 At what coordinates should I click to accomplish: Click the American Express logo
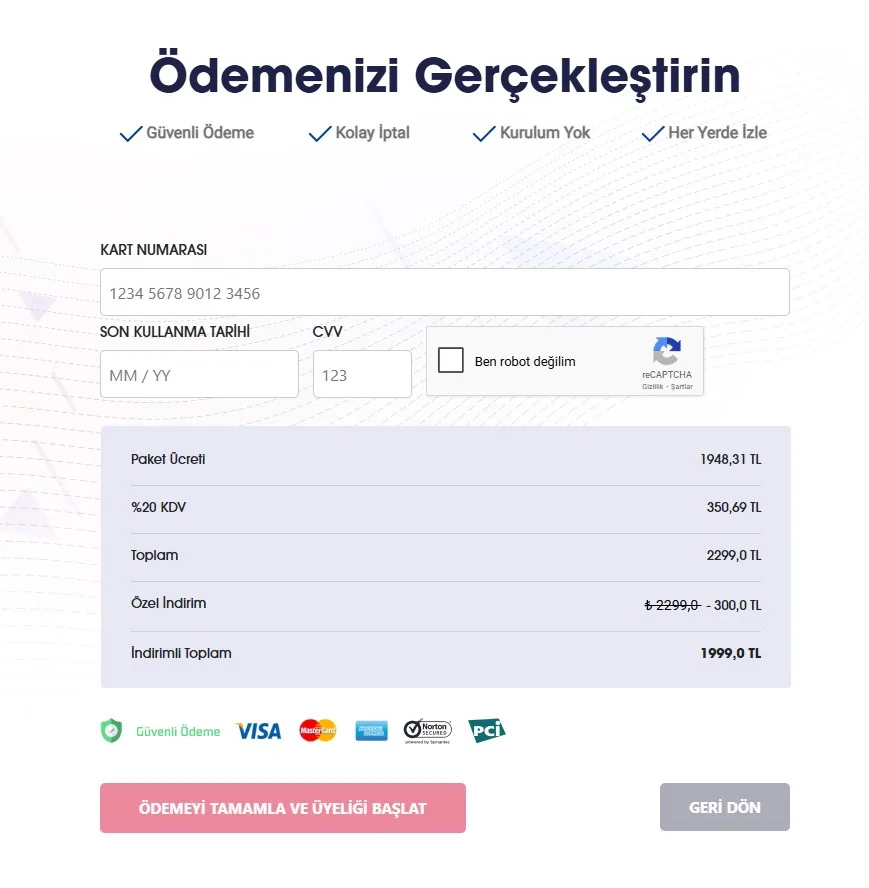click(371, 731)
